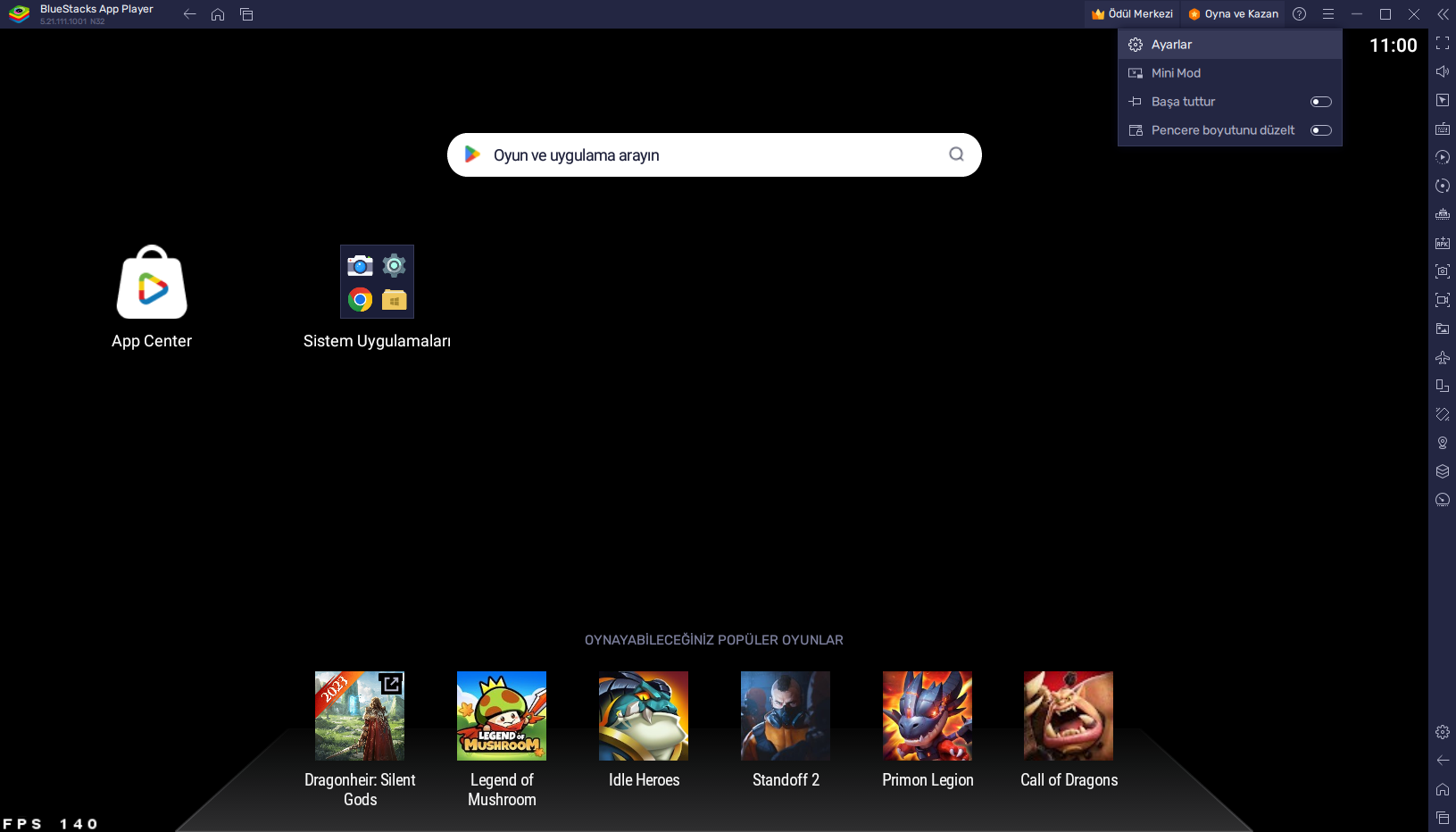
Task: Open Ödül Merkezi rewards button
Action: click(1132, 14)
